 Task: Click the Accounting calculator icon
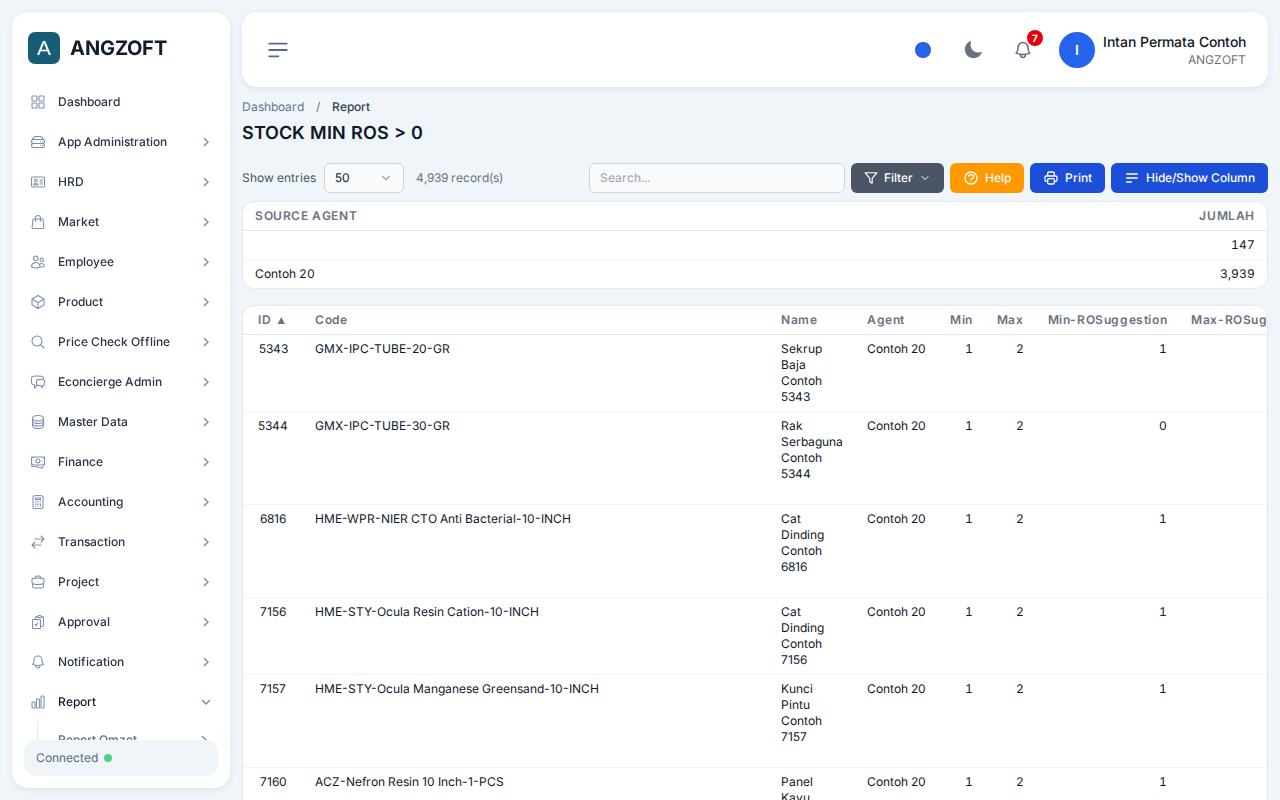[38, 502]
